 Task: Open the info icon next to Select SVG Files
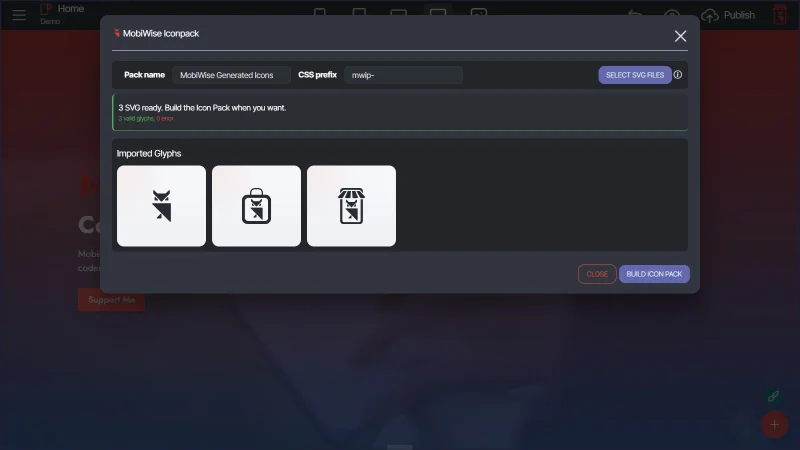click(678, 74)
